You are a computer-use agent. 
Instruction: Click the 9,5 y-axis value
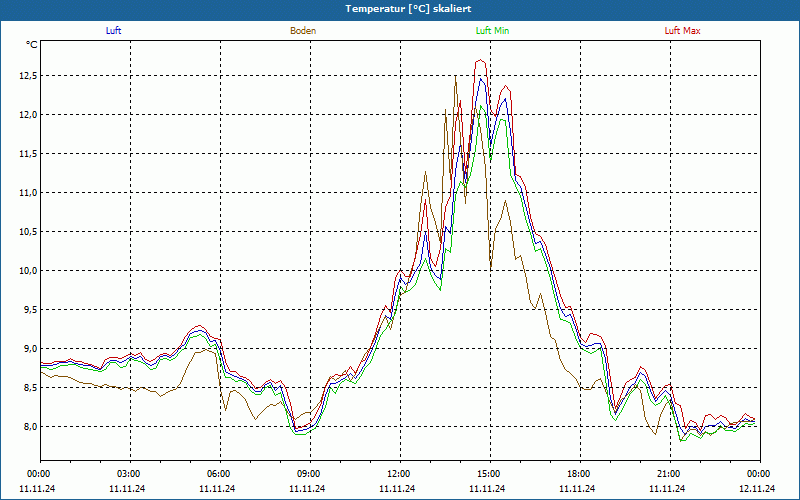(x=31, y=310)
